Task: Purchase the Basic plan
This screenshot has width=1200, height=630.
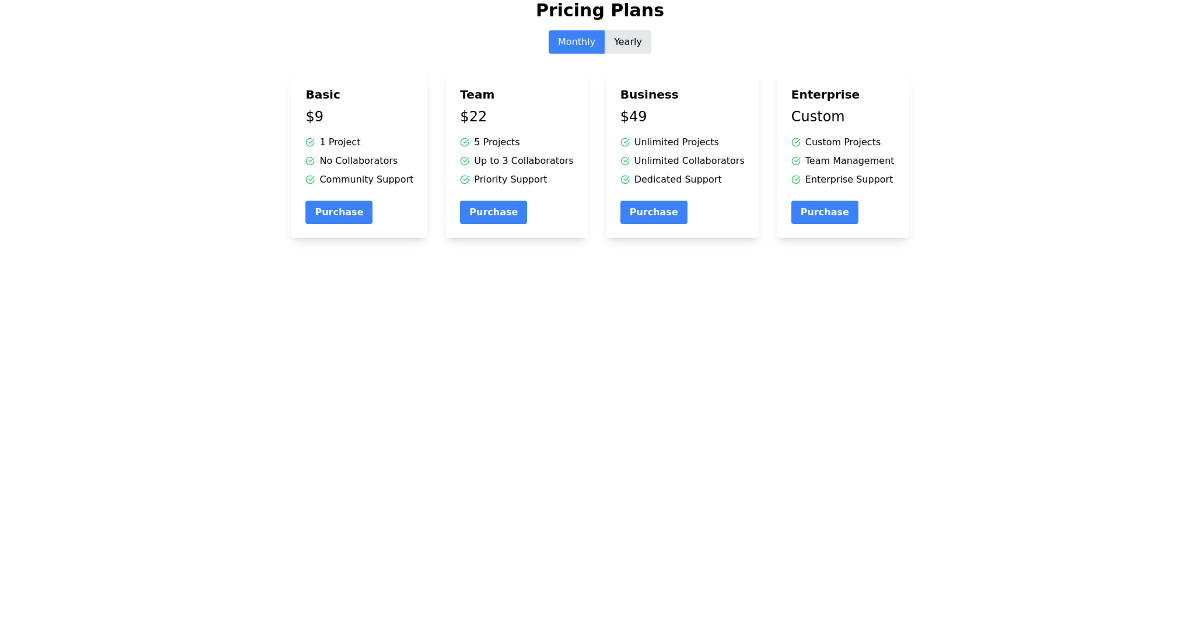Action: click(x=338, y=212)
